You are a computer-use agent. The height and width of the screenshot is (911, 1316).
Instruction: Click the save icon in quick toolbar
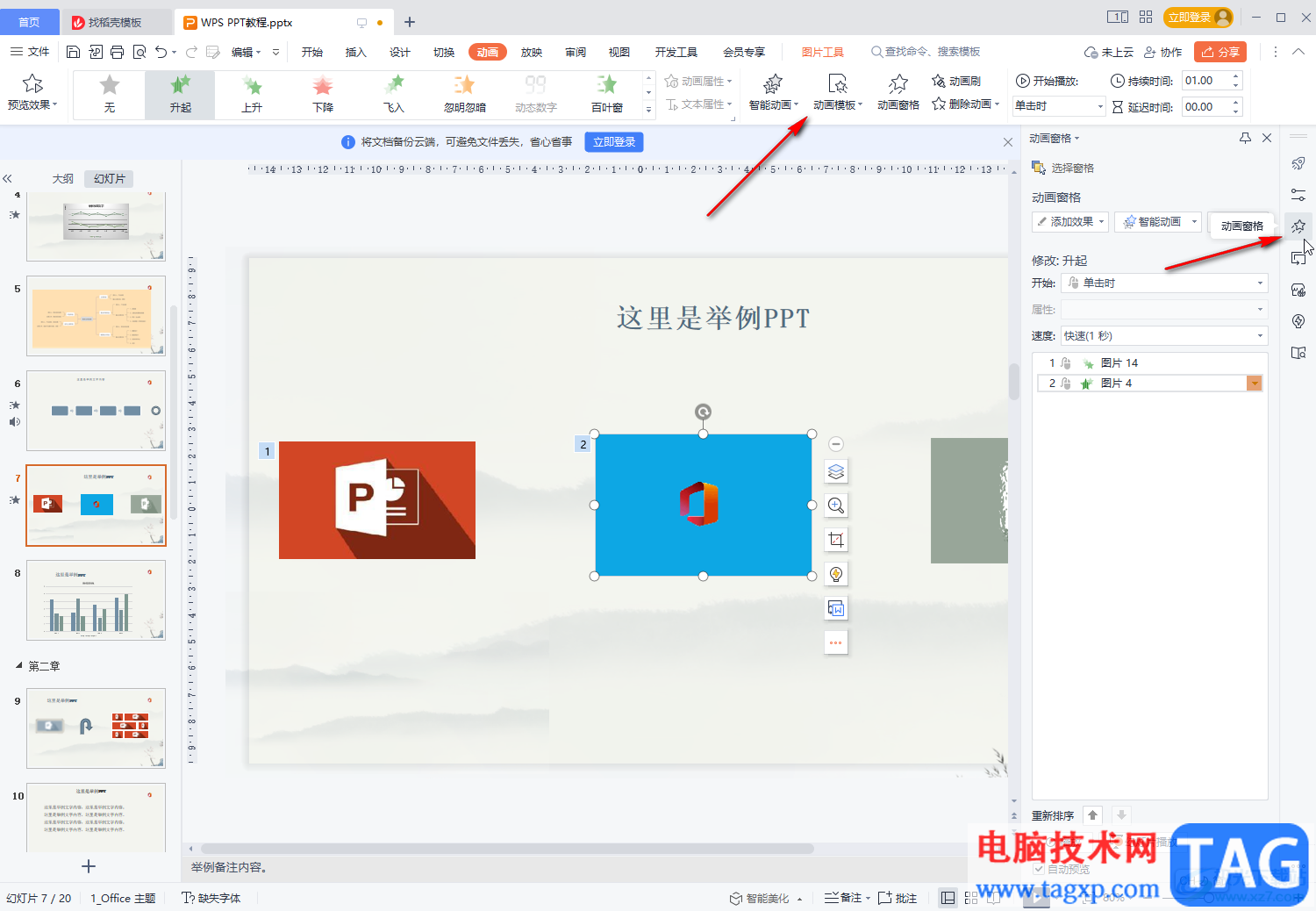click(x=74, y=52)
